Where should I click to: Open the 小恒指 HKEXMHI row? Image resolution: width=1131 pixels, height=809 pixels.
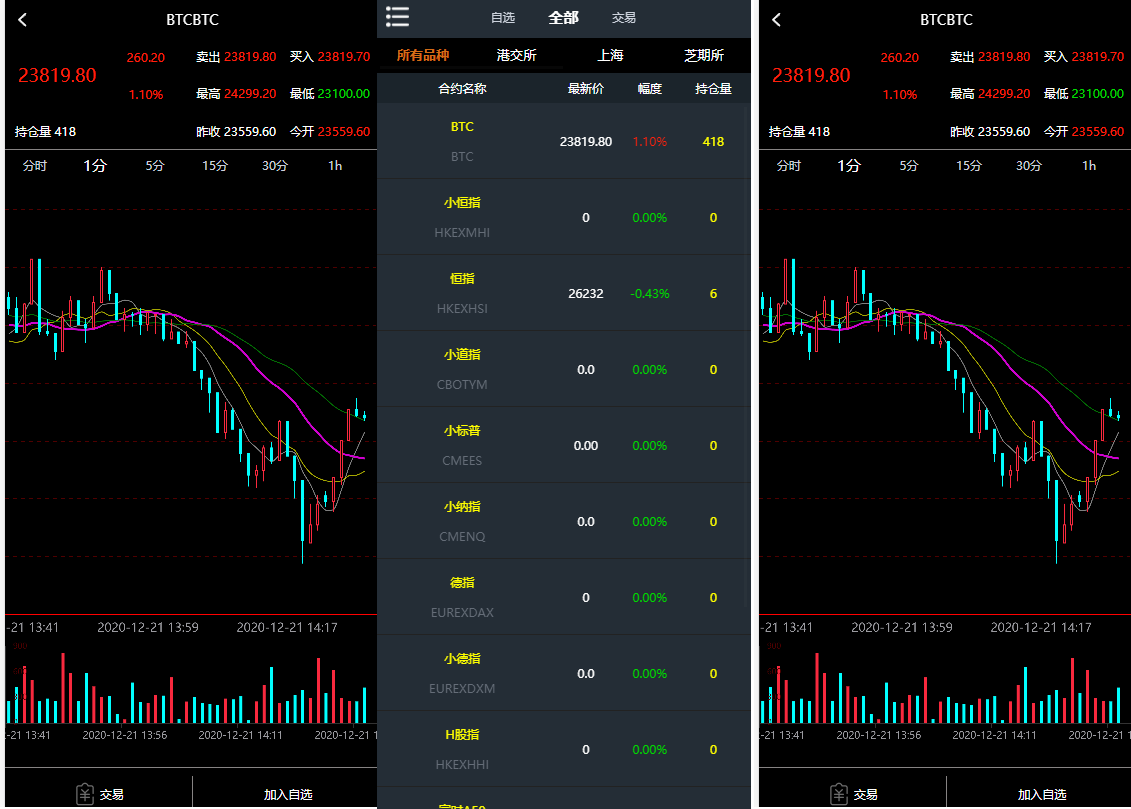pyautogui.click(x=563, y=217)
